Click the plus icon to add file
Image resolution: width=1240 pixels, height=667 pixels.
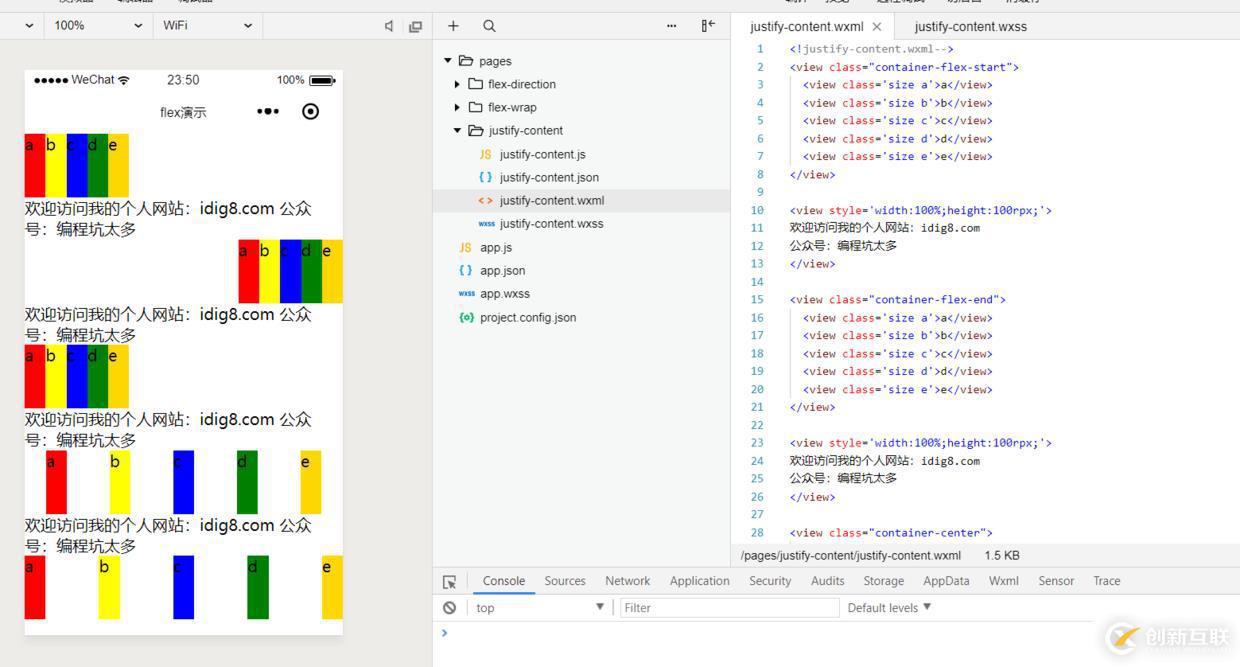pyautogui.click(x=453, y=26)
